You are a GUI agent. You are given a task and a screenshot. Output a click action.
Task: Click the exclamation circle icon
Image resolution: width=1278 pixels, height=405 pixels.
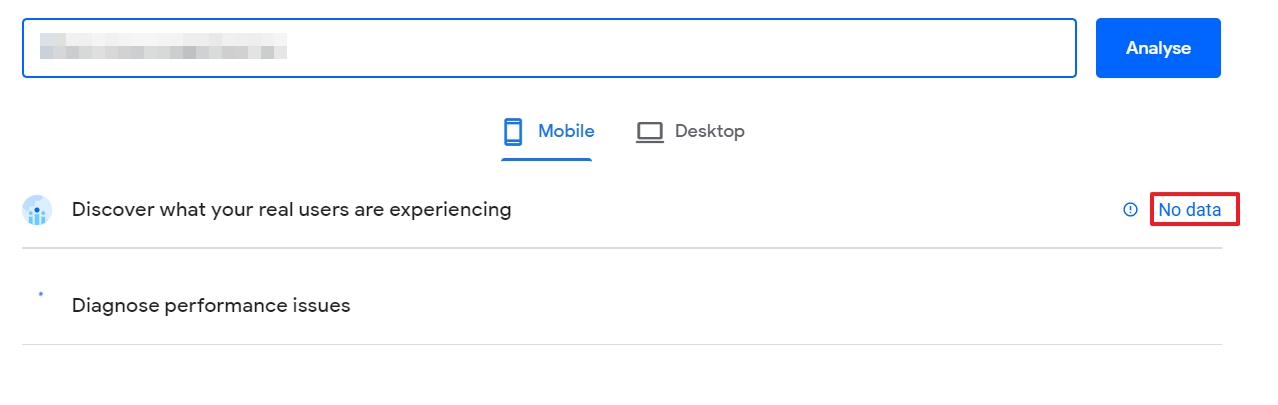(x=1131, y=210)
